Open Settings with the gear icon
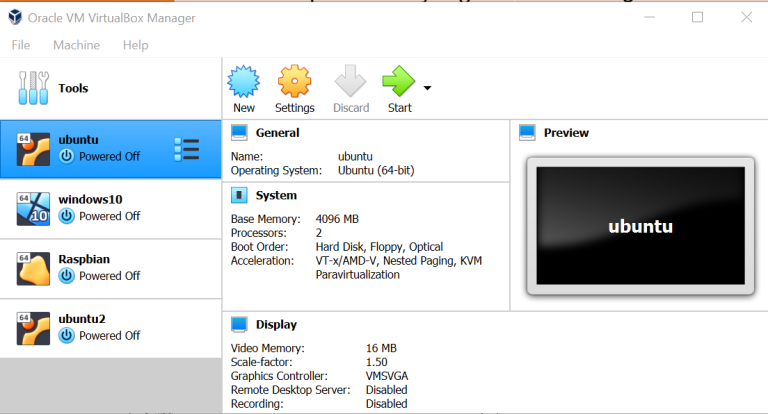 [x=294, y=81]
